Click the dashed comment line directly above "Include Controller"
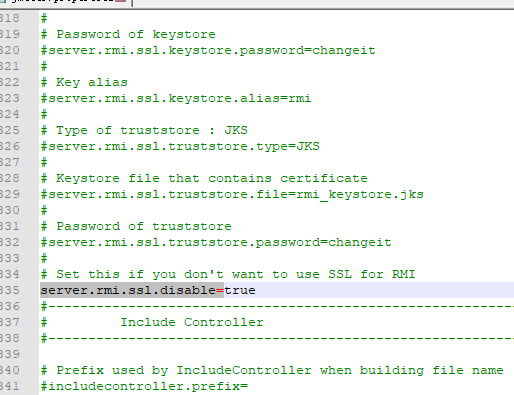The height and width of the screenshot is (395, 514). pos(277,306)
